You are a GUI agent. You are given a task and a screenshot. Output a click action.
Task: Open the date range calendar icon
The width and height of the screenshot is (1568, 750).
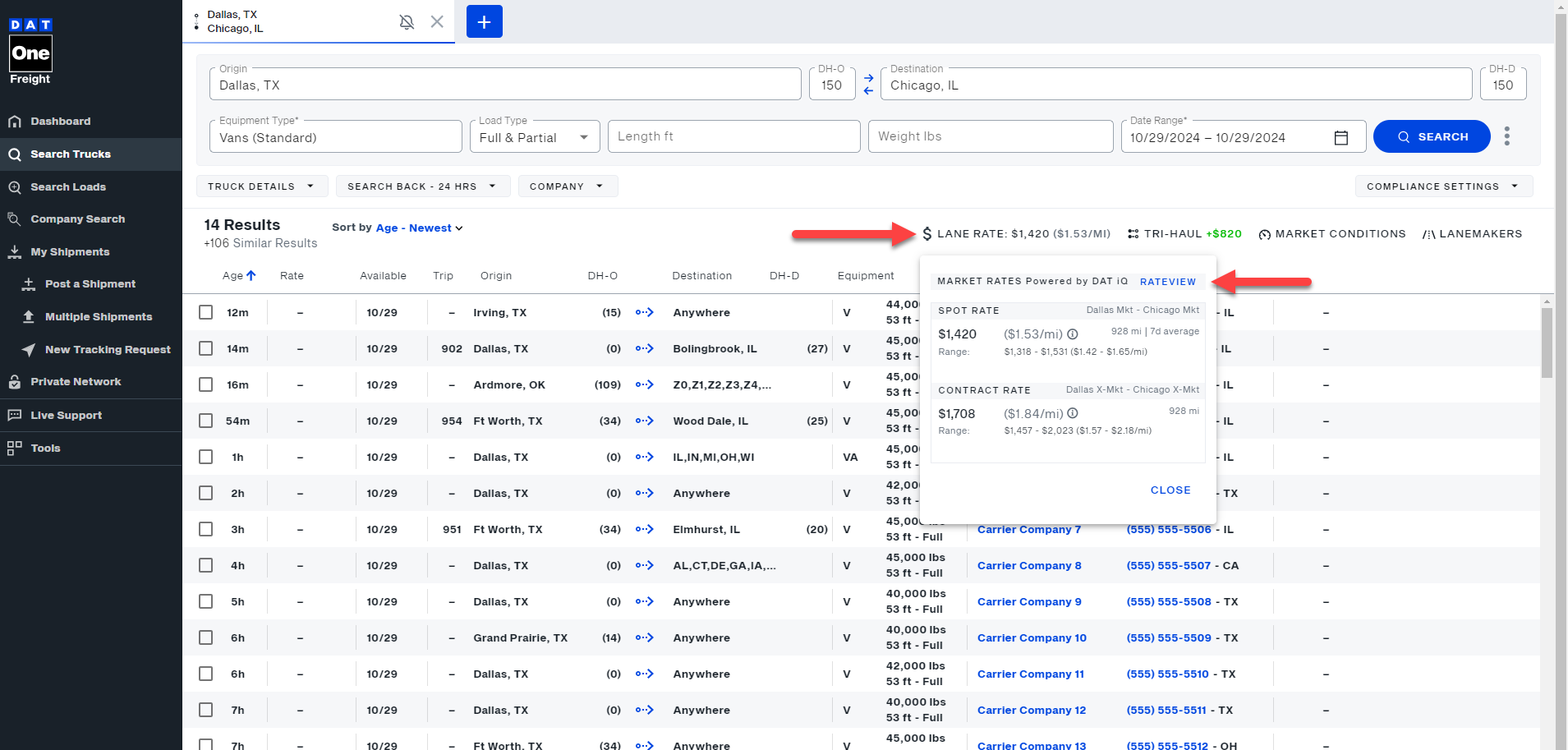point(1341,137)
